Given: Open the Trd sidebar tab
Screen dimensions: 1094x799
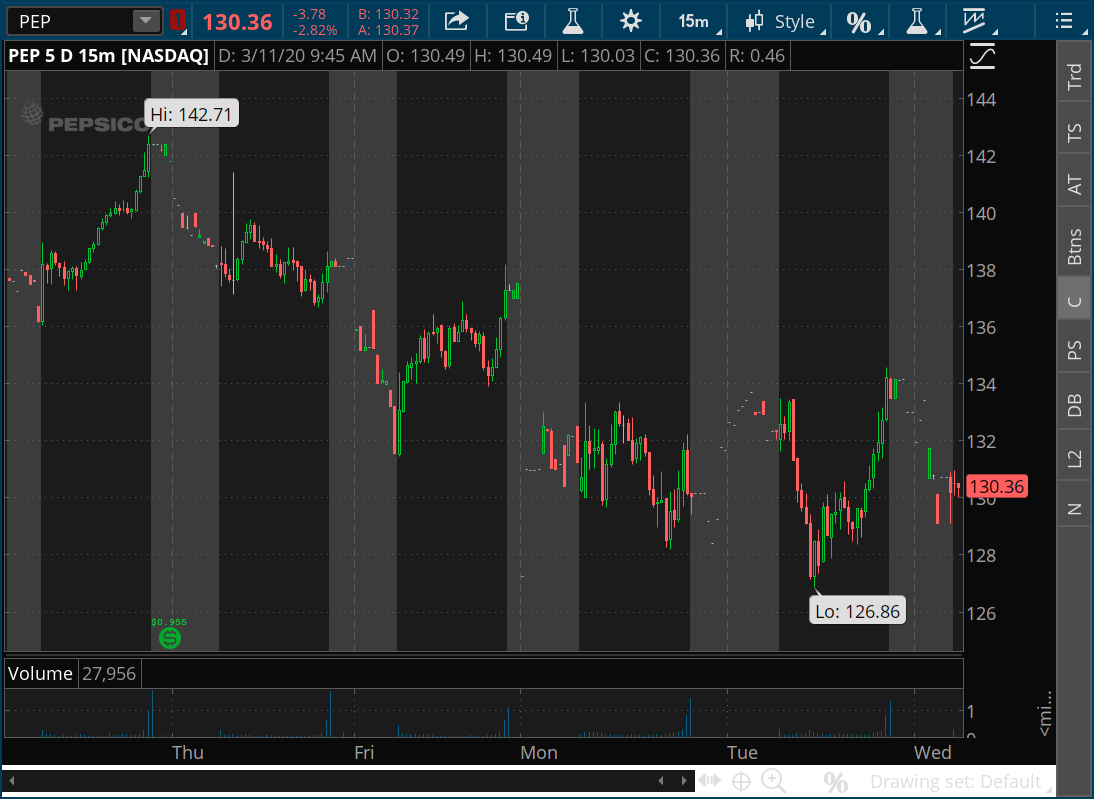Looking at the screenshot, I should (1074, 77).
